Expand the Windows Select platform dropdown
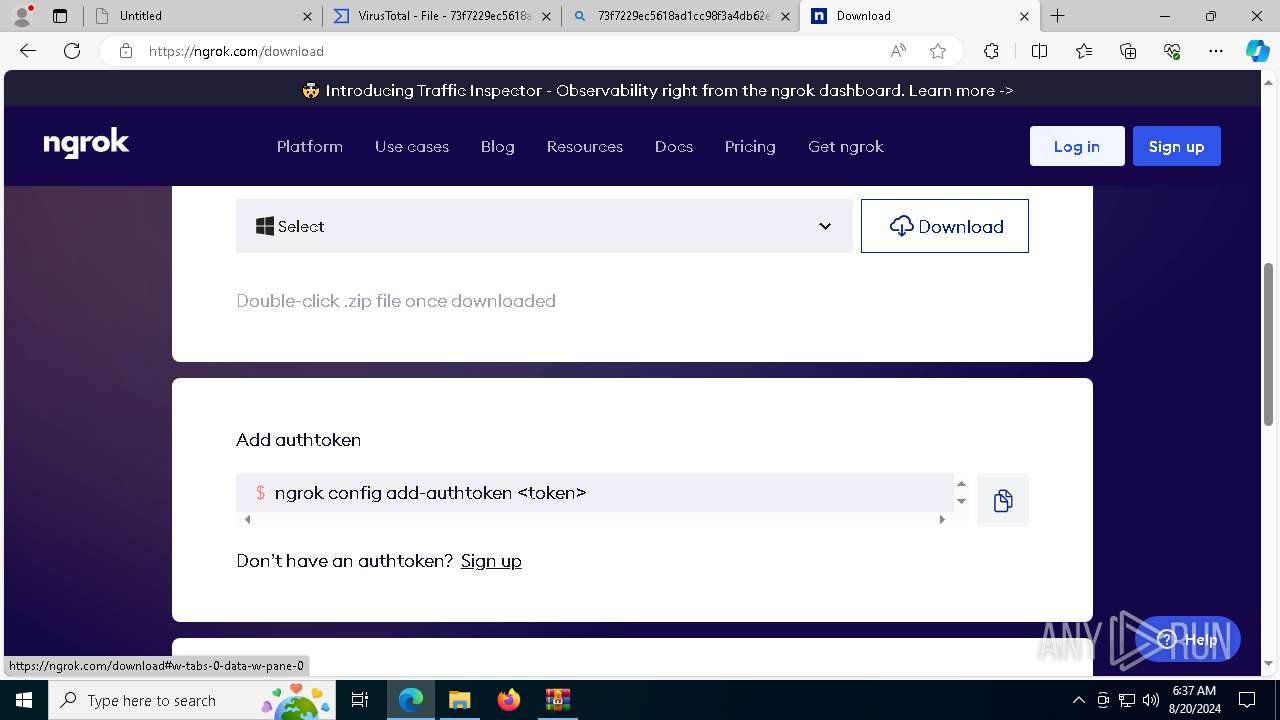This screenshot has width=1280, height=720. (x=544, y=226)
